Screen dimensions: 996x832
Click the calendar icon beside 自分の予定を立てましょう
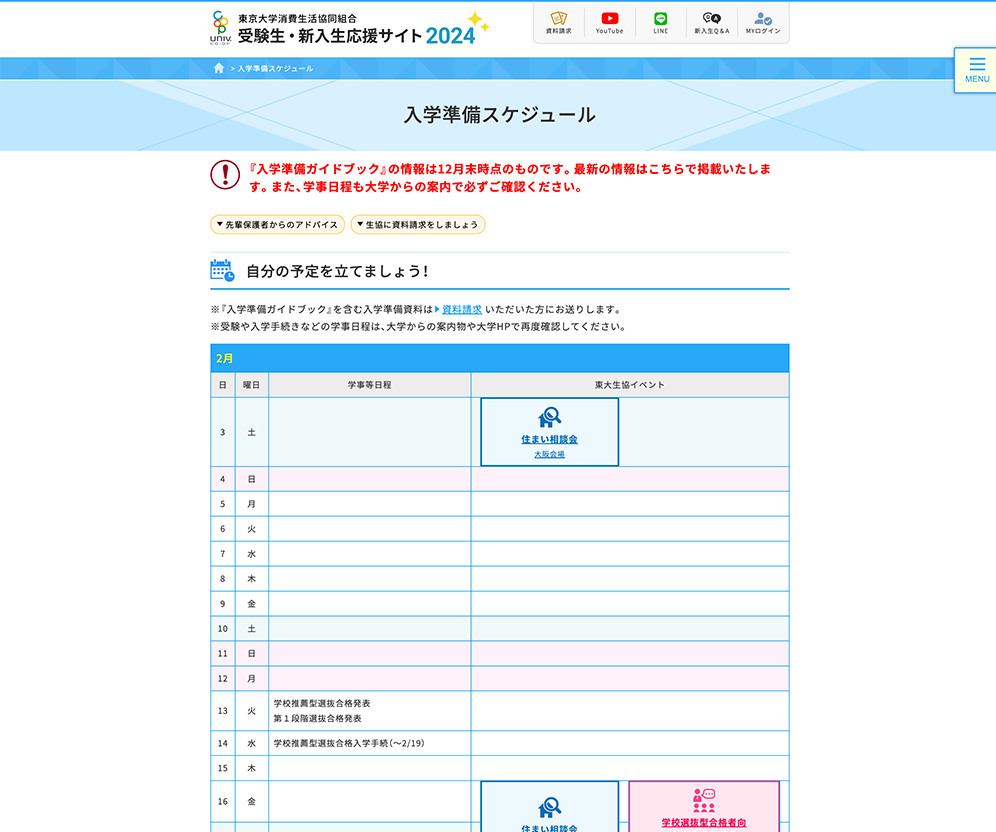(222, 271)
